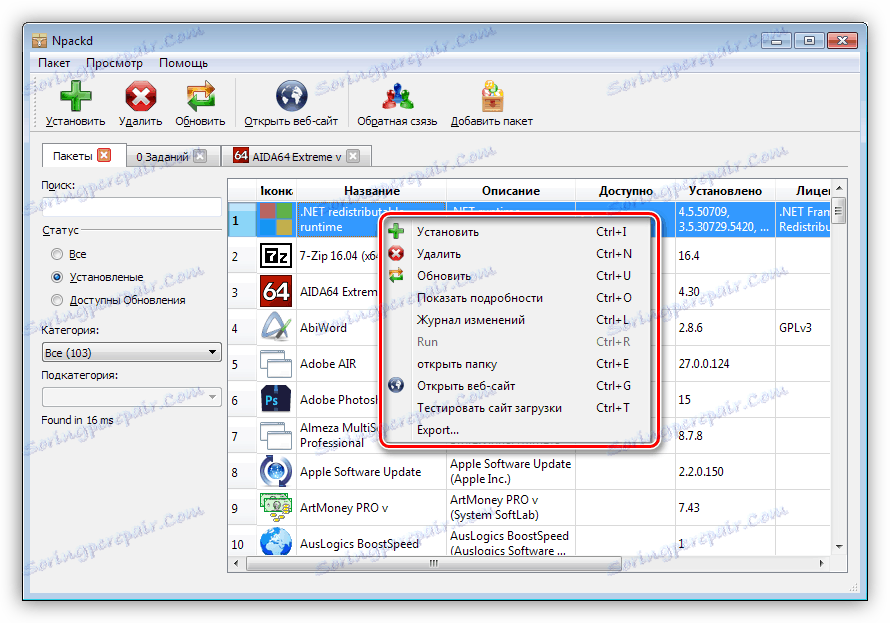
Task: Click installed version 2.2.0.150 cell
Action: (x=725, y=472)
